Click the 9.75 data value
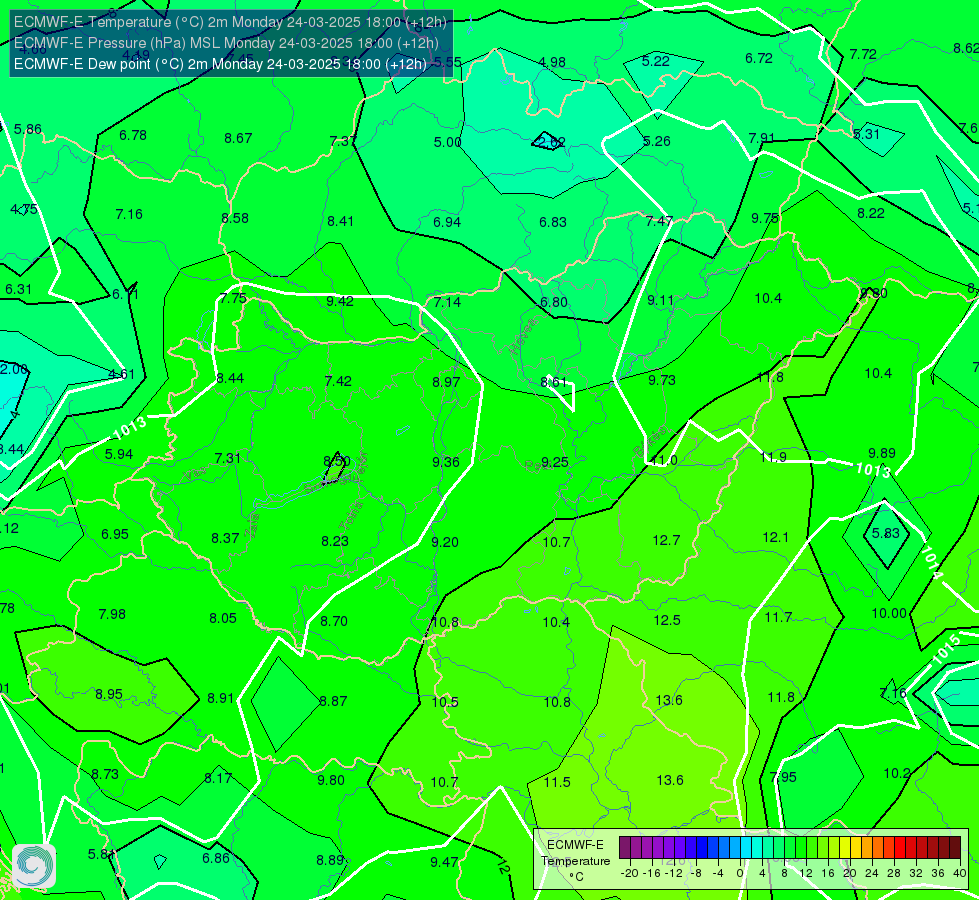 (x=765, y=218)
